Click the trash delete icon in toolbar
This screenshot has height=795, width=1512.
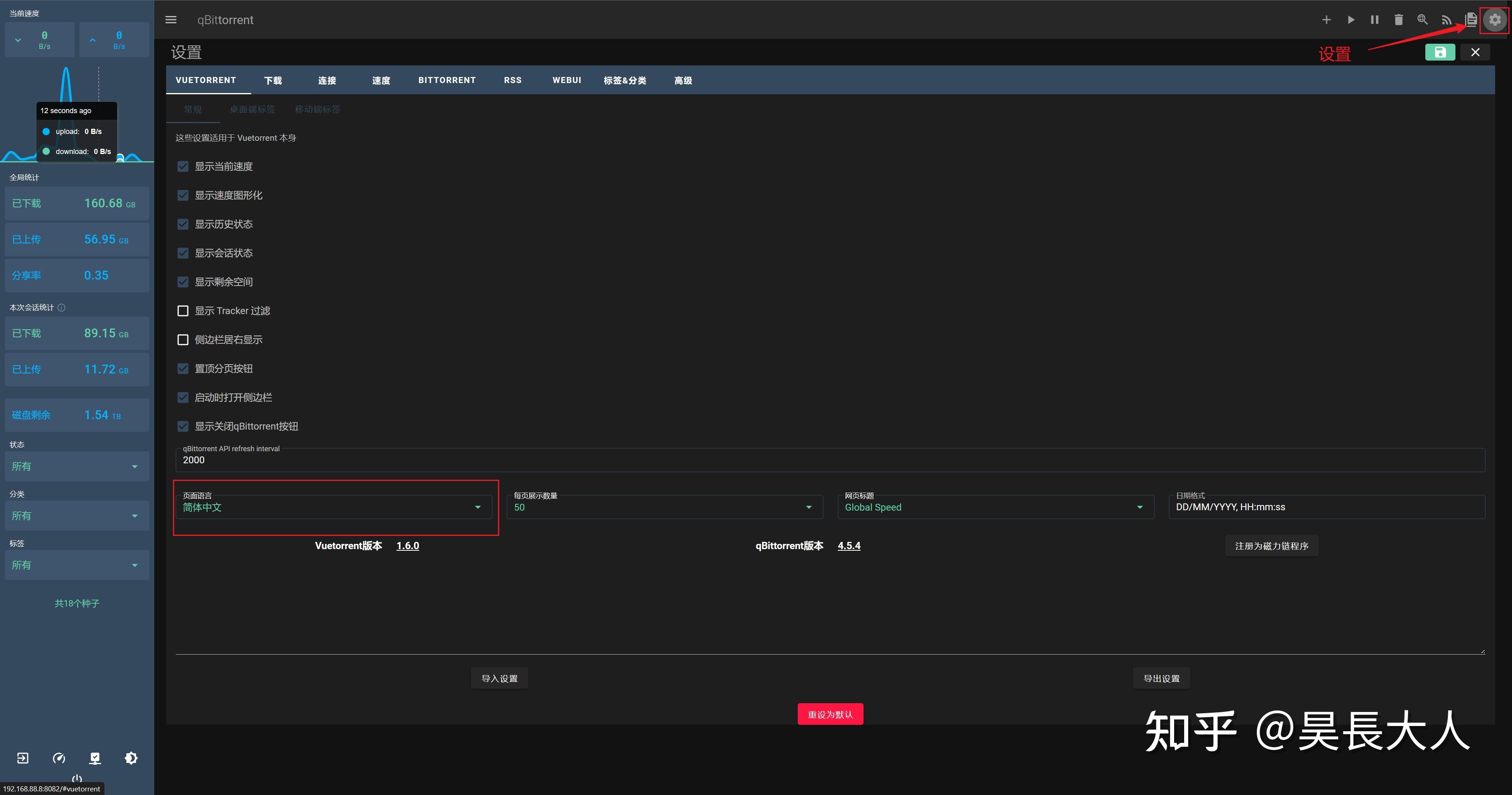1398,20
